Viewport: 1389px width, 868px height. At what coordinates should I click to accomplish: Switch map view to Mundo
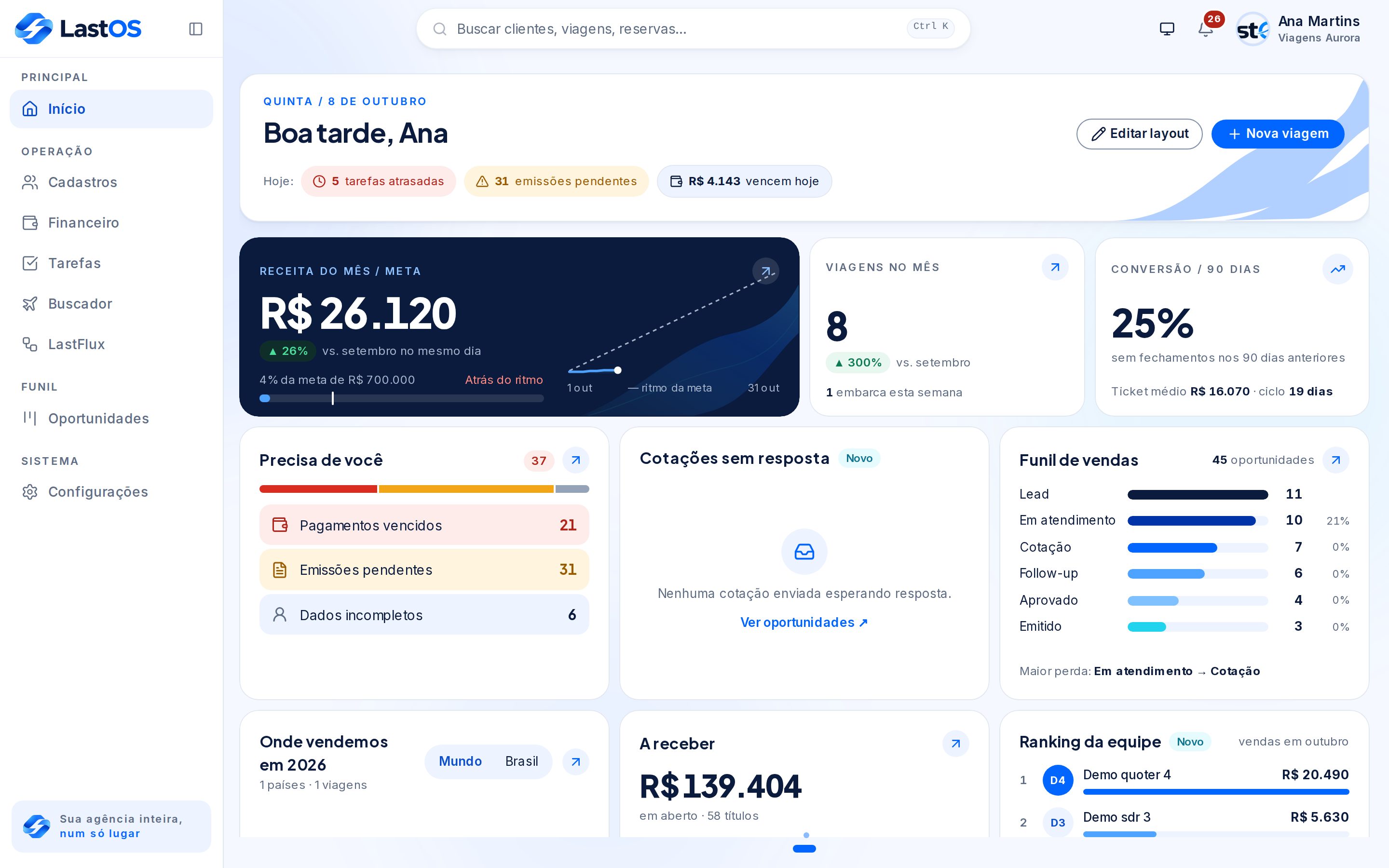click(x=460, y=761)
